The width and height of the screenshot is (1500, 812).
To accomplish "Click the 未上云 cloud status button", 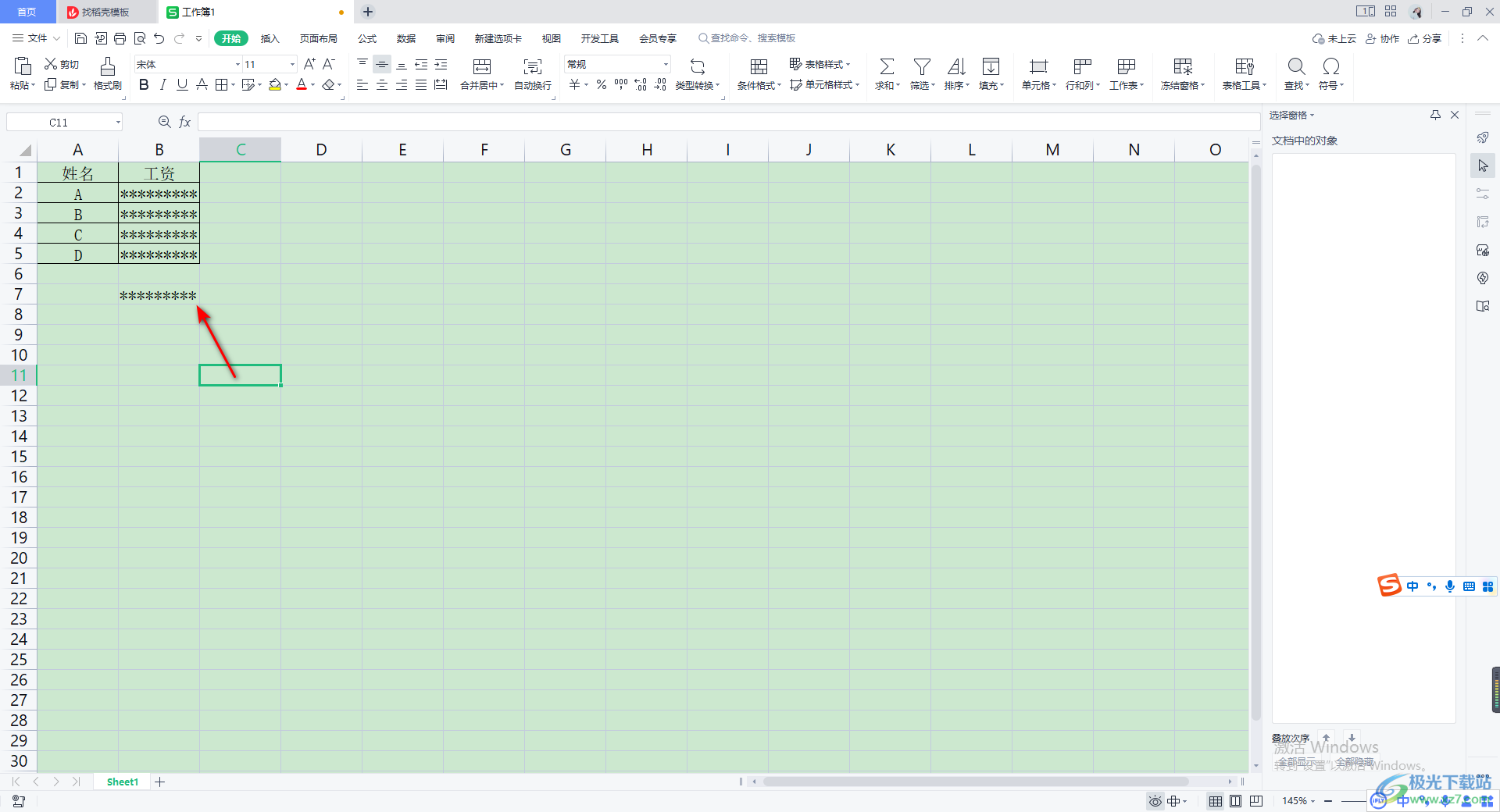I will [1334, 38].
